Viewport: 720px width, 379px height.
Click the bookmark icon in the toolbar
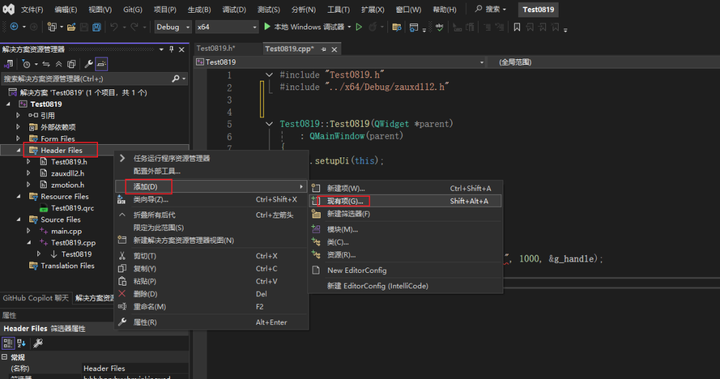(517, 28)
